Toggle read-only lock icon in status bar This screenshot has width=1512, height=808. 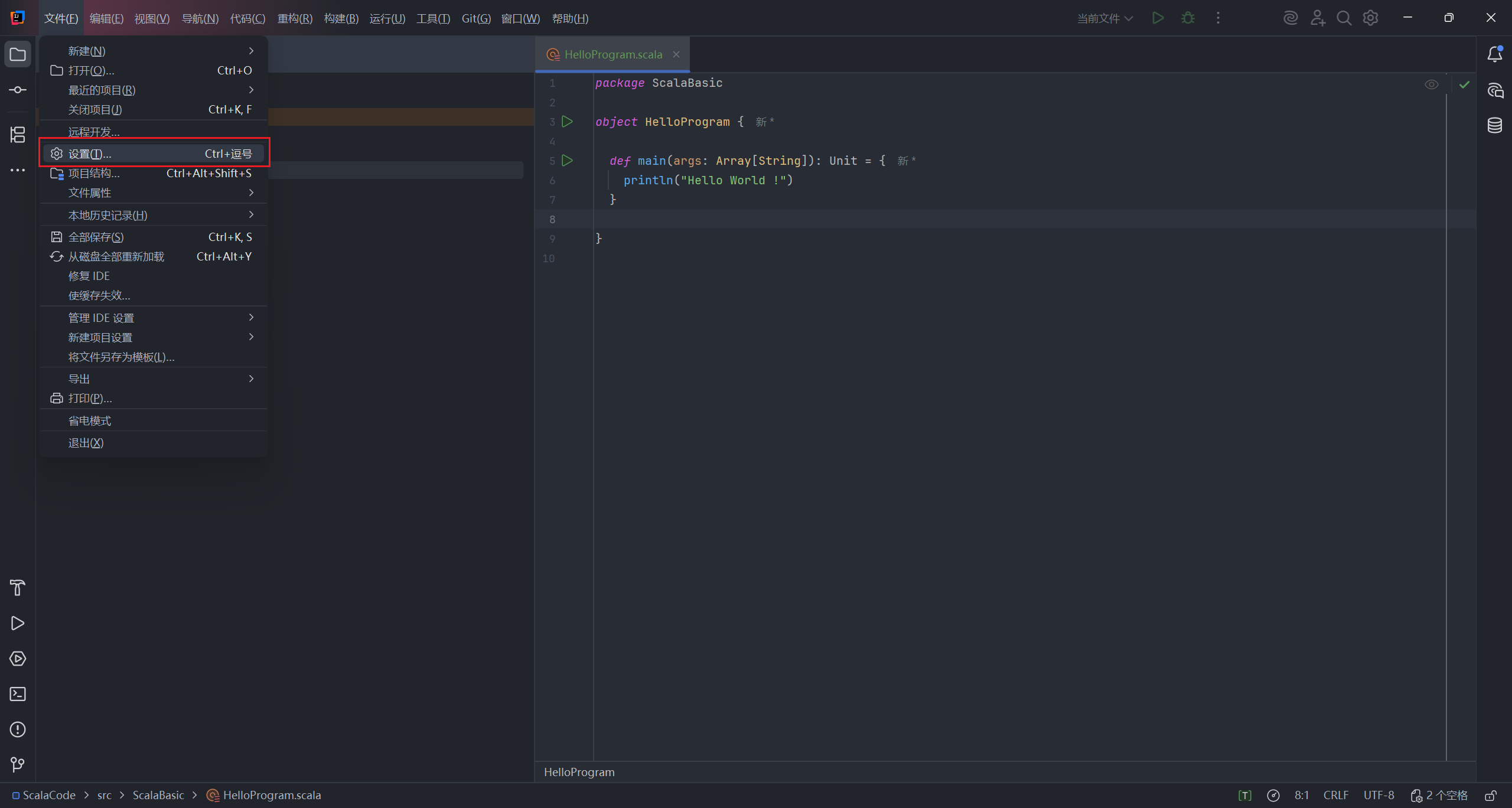[x=1491, y=796]
